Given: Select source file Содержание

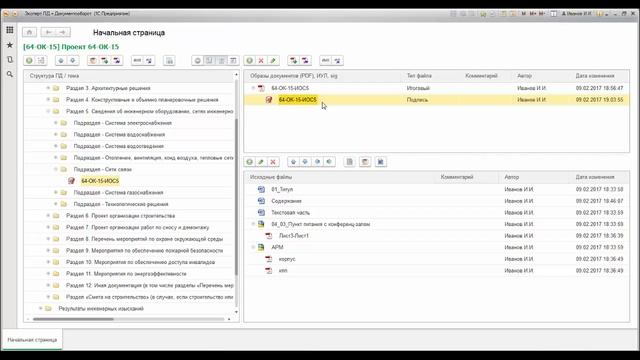Looking at the screenshot, I should (x=286, y=201).
